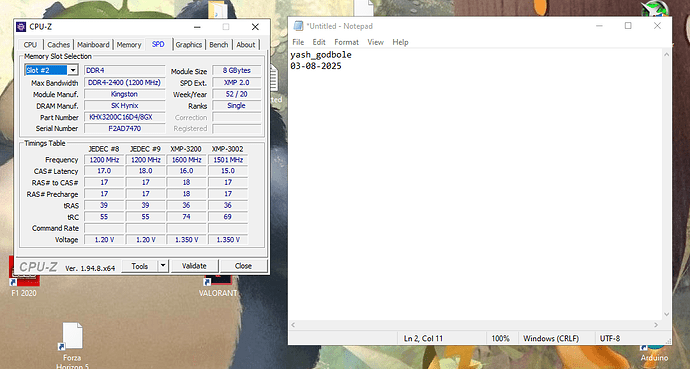This screenshot has width=690, height=369.
Task: Click the XMP 2.0 SPD Ext. value
Action: [x=236, y=82]
